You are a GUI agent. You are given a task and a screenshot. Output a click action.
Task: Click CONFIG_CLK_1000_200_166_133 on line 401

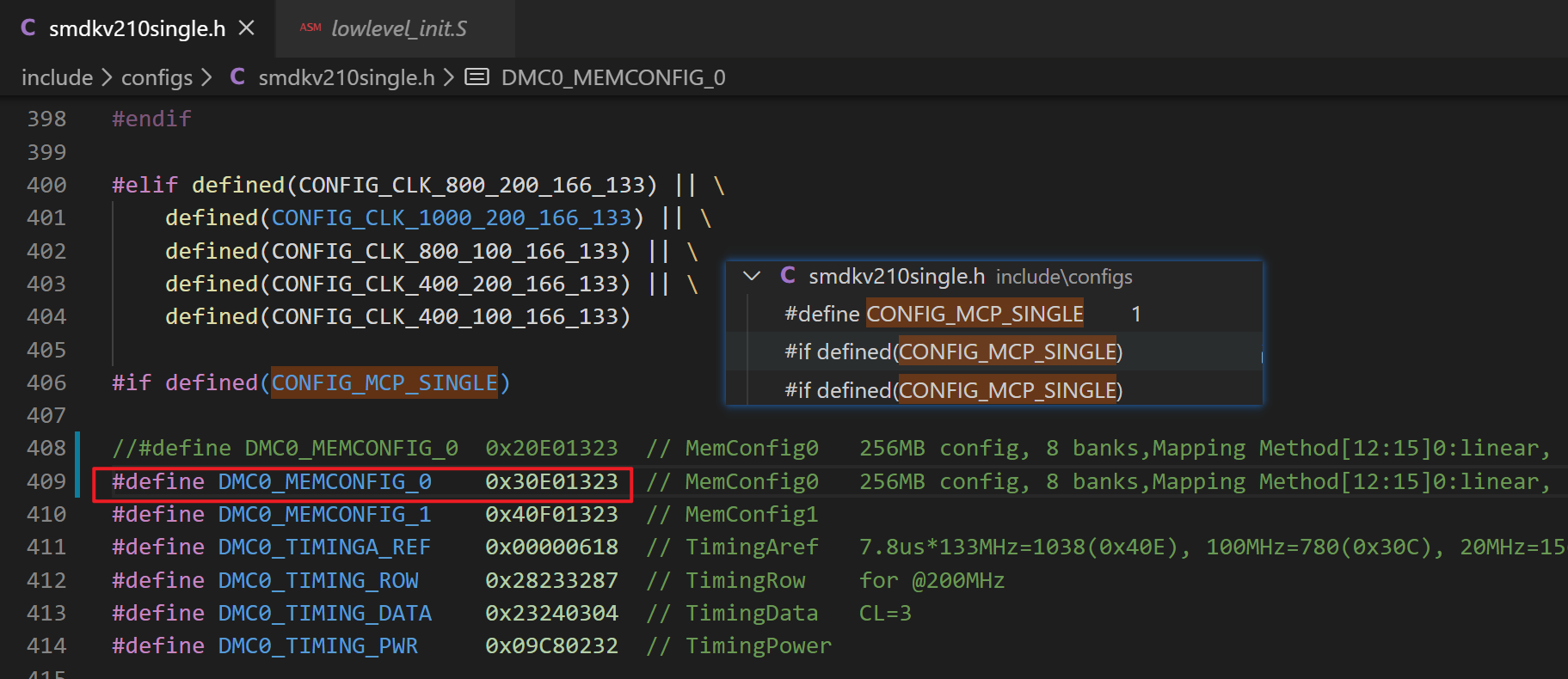tap(452, 217)
